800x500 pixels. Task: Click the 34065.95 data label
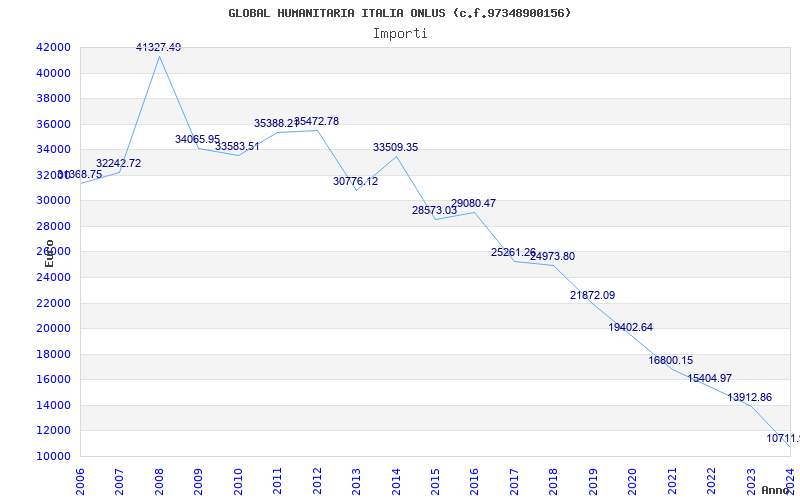click(197, 139)
